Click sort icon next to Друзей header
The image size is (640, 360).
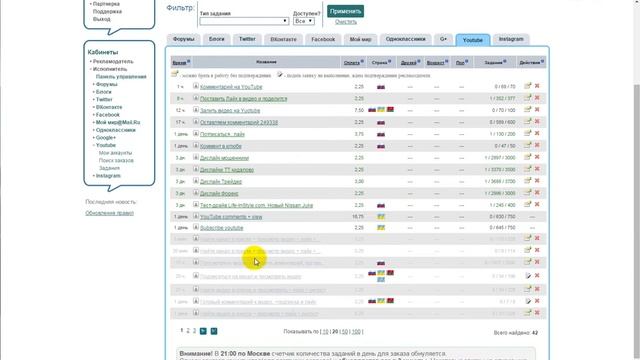419,62
